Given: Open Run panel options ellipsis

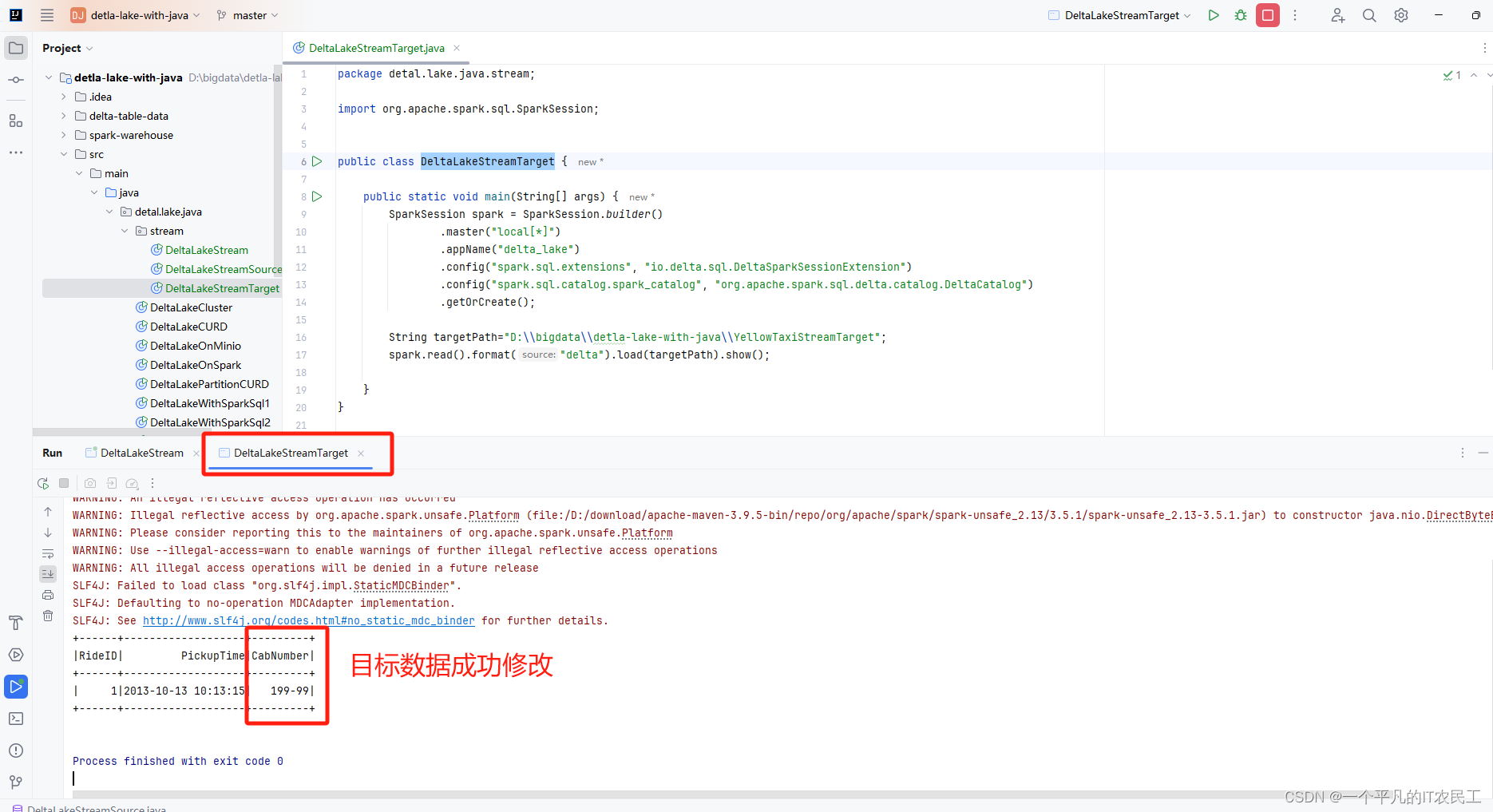Looking at the screenshot, I should [1463, 453].
